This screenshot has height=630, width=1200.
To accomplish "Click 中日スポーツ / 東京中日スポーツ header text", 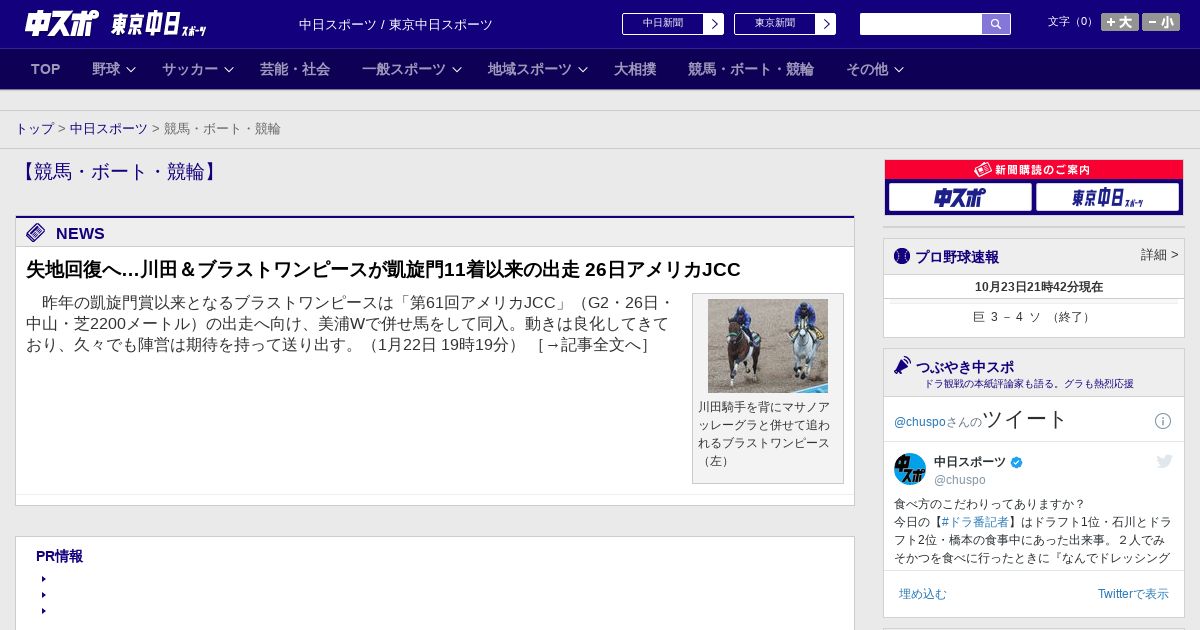I will tap(396, 25).
